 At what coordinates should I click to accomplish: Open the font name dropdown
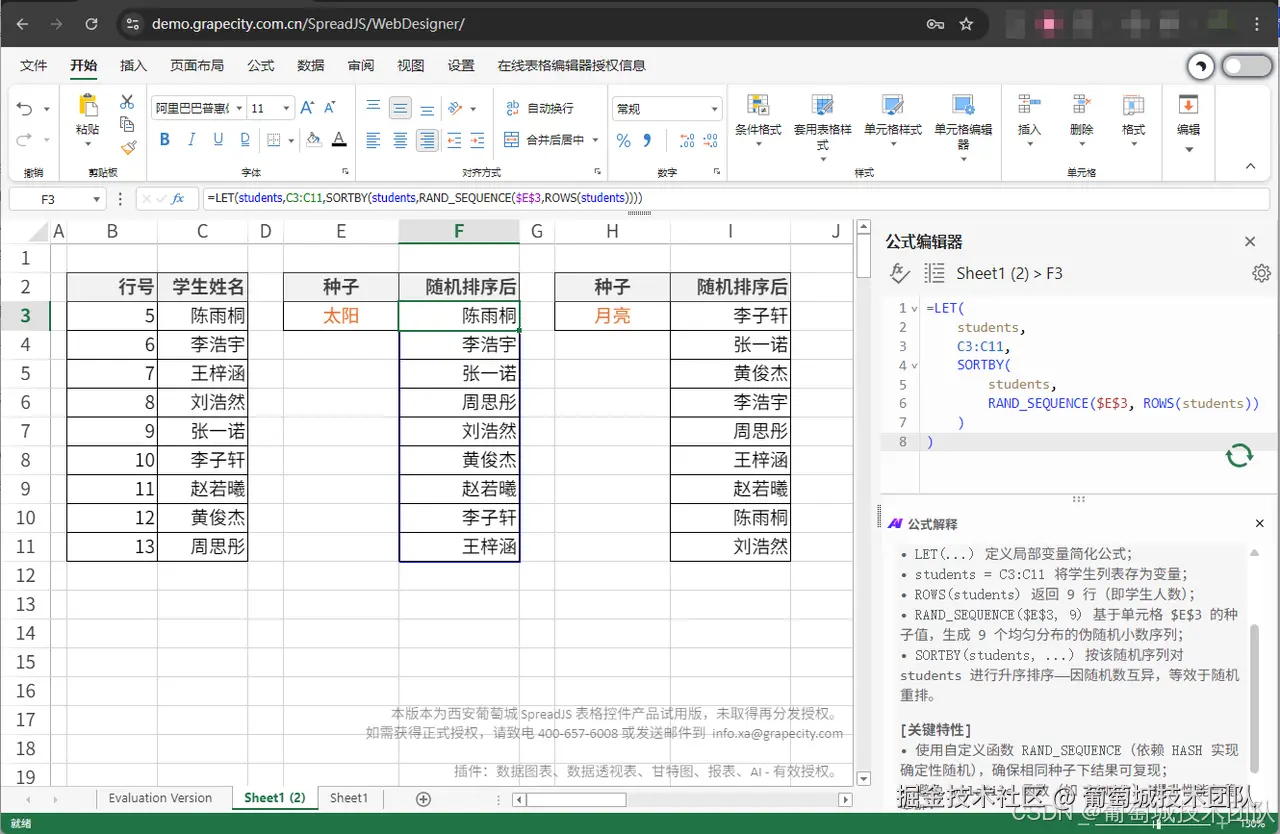click(240, 108)
